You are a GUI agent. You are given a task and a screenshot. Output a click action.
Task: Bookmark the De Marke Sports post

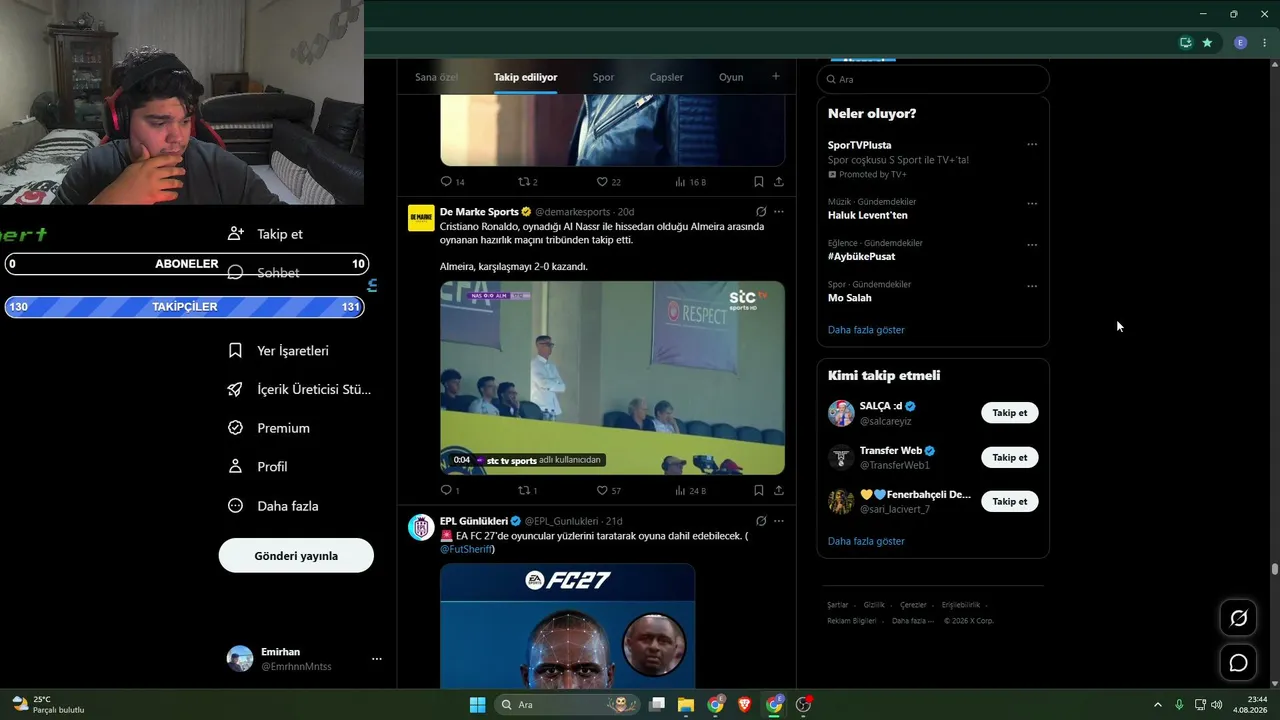pos(759,491)
